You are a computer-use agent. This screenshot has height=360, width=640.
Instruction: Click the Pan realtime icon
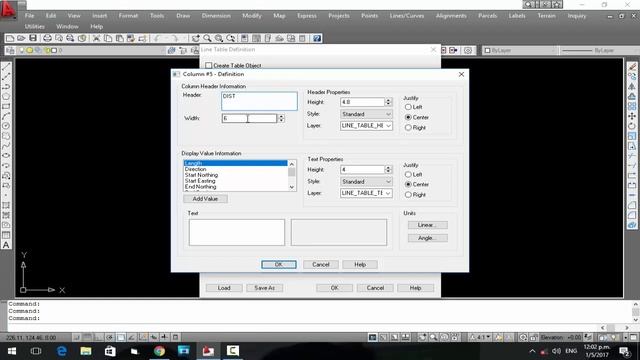pyautogui.click(x=196, y=38)
